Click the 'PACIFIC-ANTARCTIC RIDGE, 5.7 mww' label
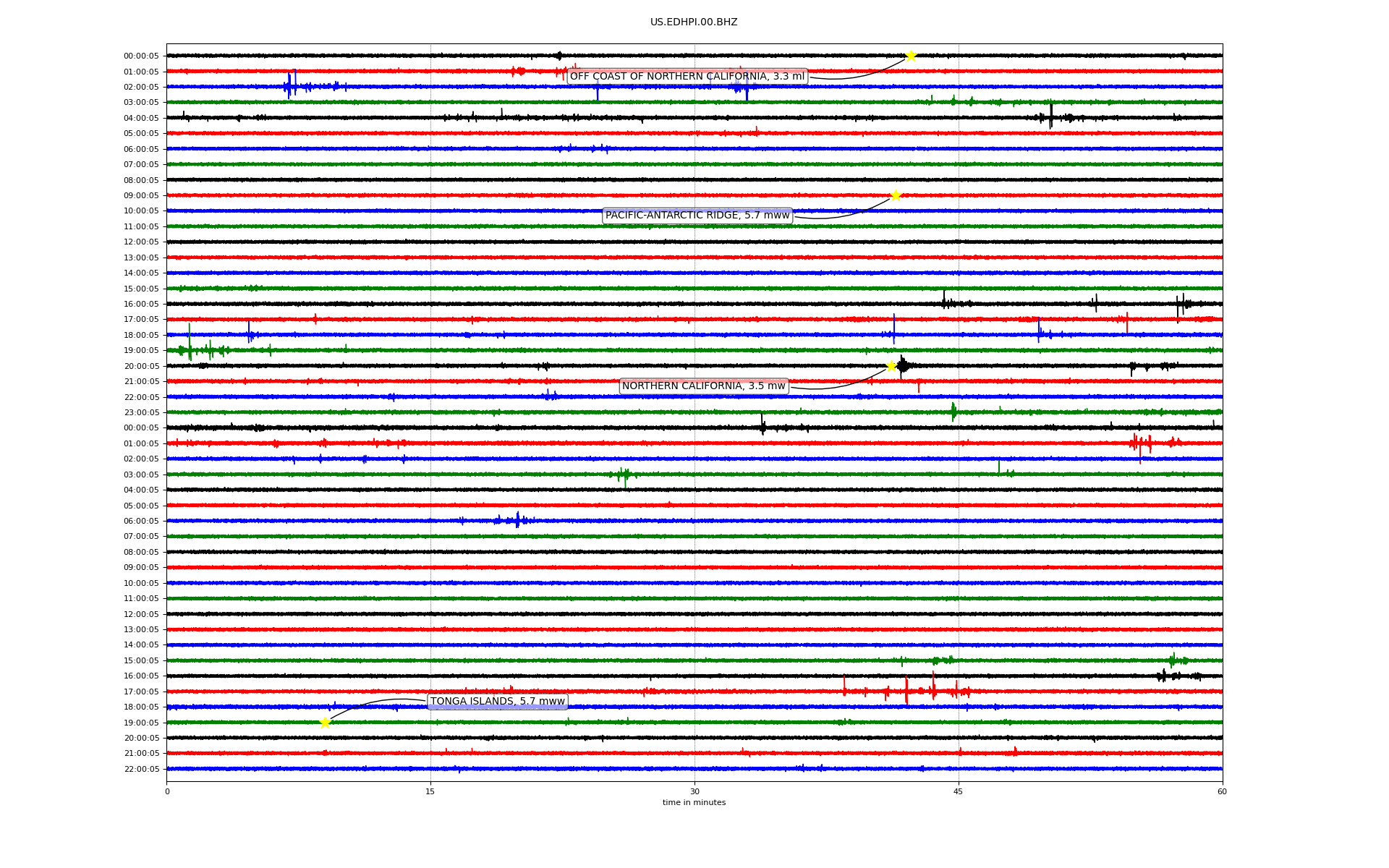Image resolution: width=1389 pixels, height=868 pixels. (x=697, y=216)
